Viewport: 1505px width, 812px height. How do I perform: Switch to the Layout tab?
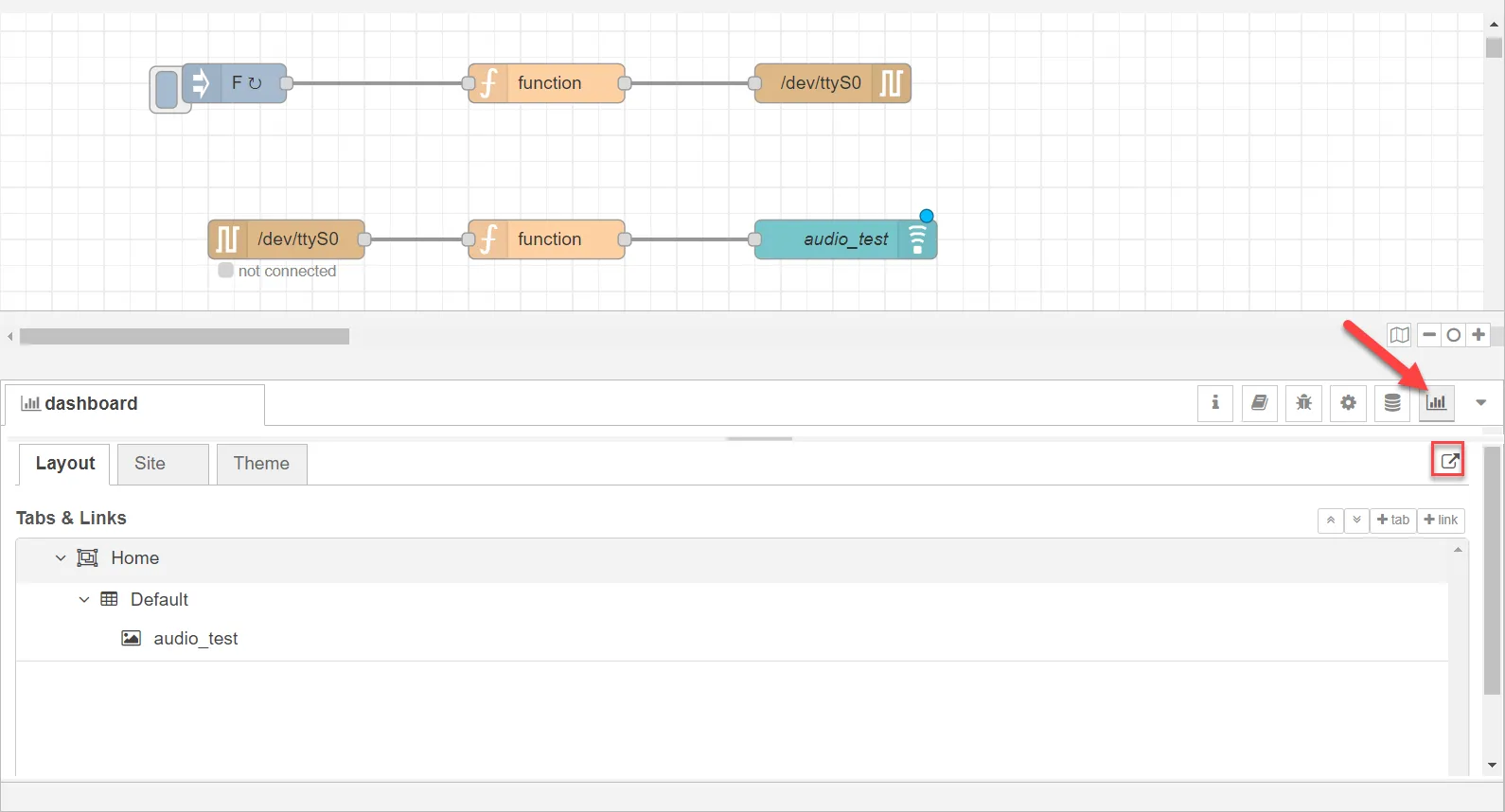tap(65, 464)
